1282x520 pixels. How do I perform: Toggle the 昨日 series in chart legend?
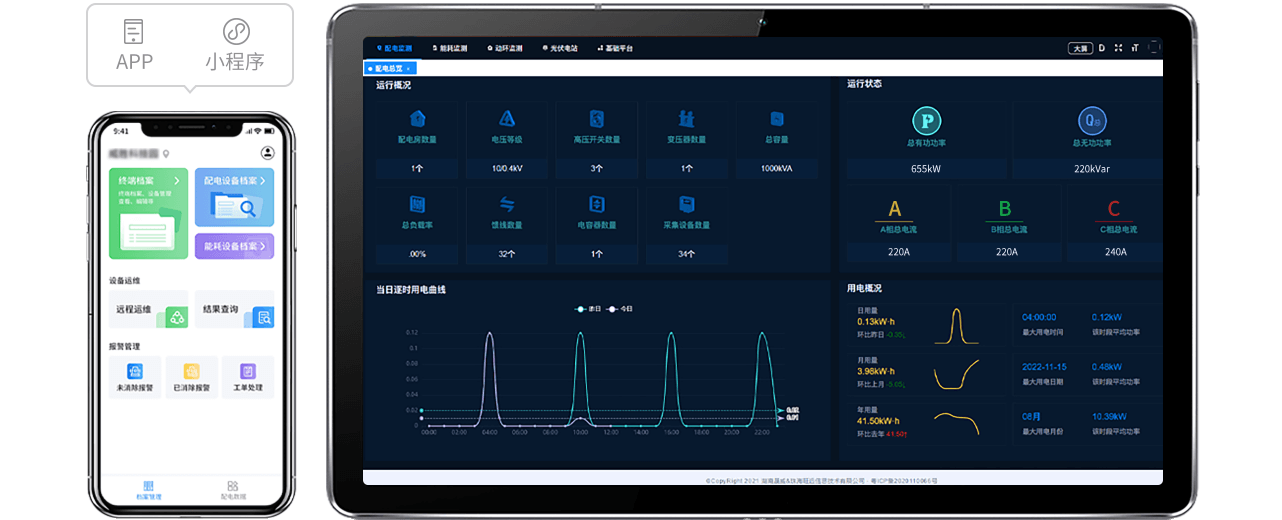point(588,309)
